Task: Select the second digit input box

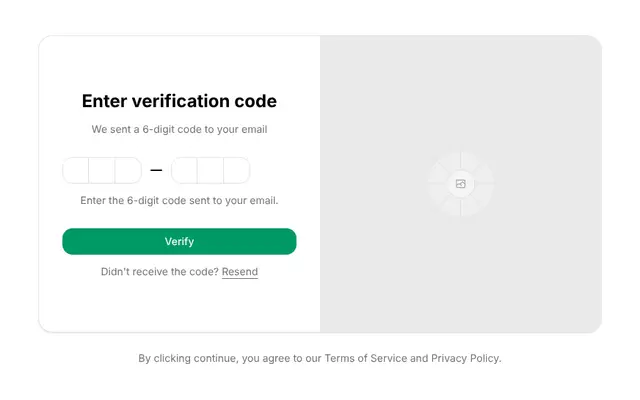Action: click(x=102, y=170)
